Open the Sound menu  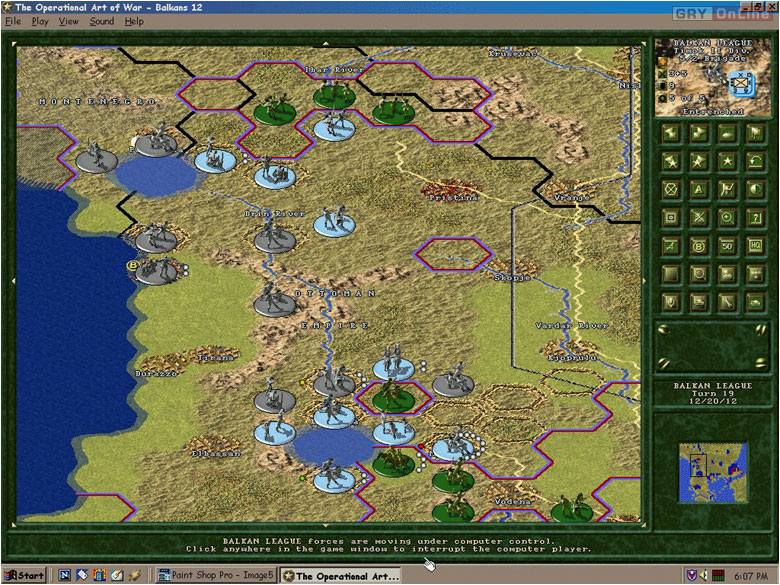101,21
